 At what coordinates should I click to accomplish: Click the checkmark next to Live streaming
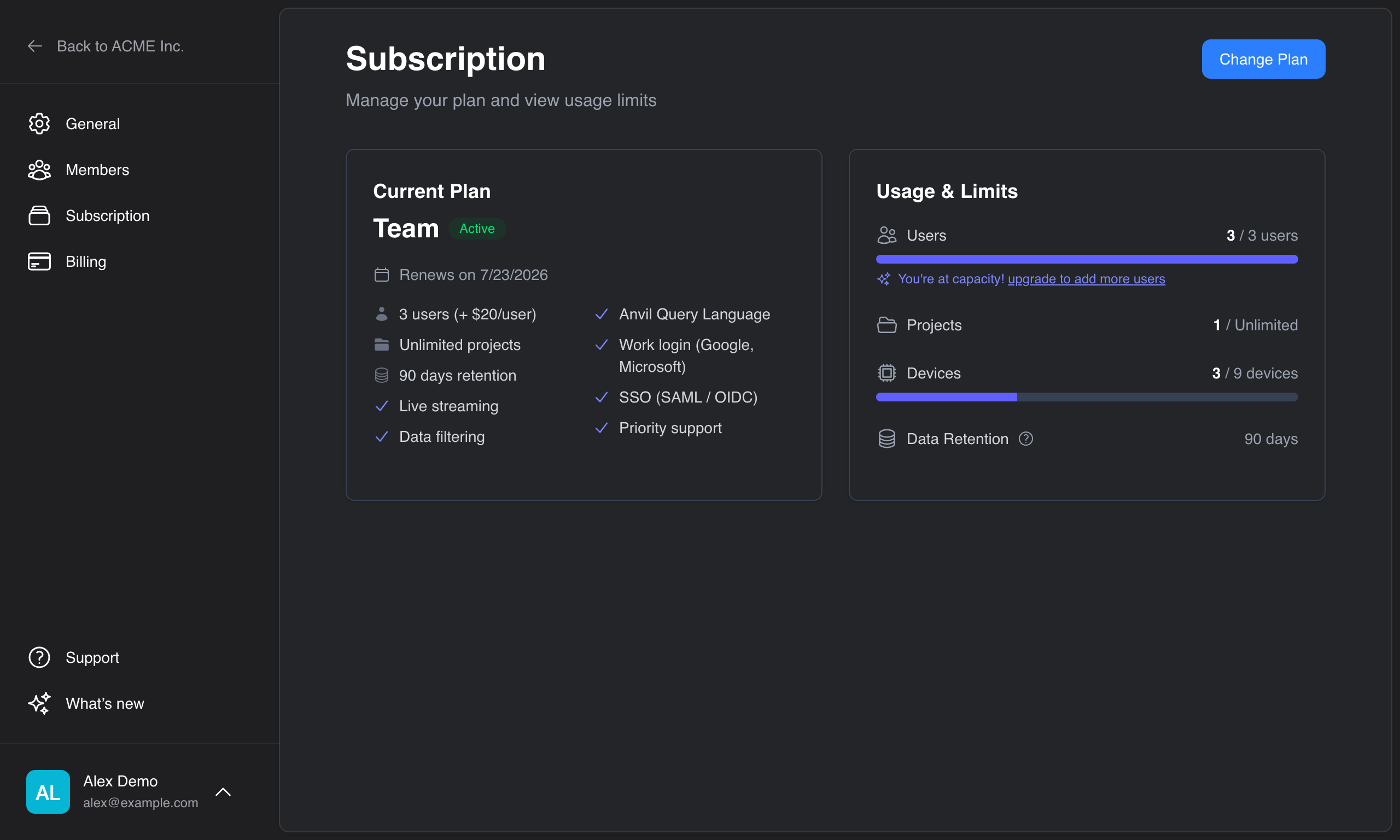(382, 406)
